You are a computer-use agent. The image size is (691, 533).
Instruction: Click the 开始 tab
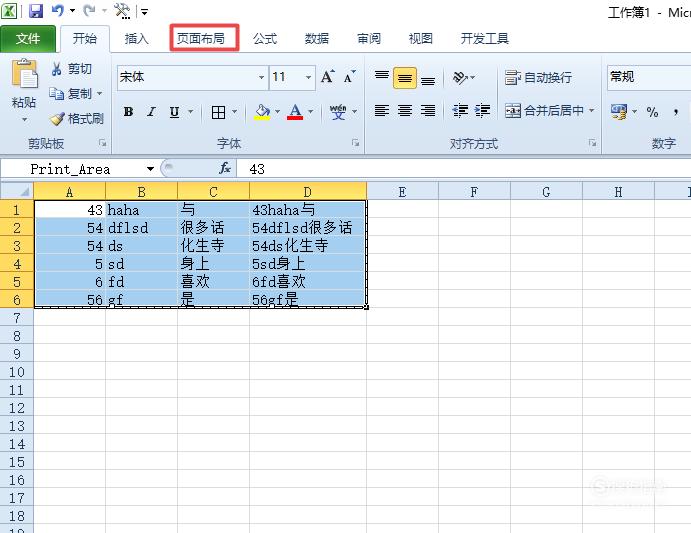click(x=85, y=39)
